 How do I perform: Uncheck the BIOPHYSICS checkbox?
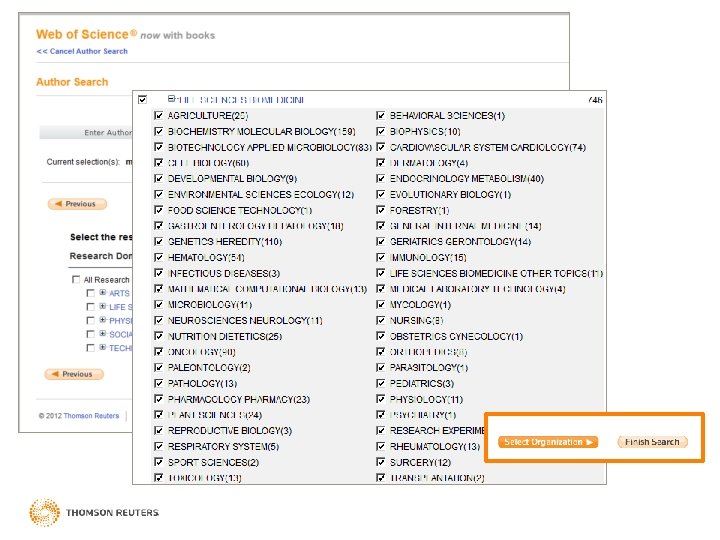(380, 131)
